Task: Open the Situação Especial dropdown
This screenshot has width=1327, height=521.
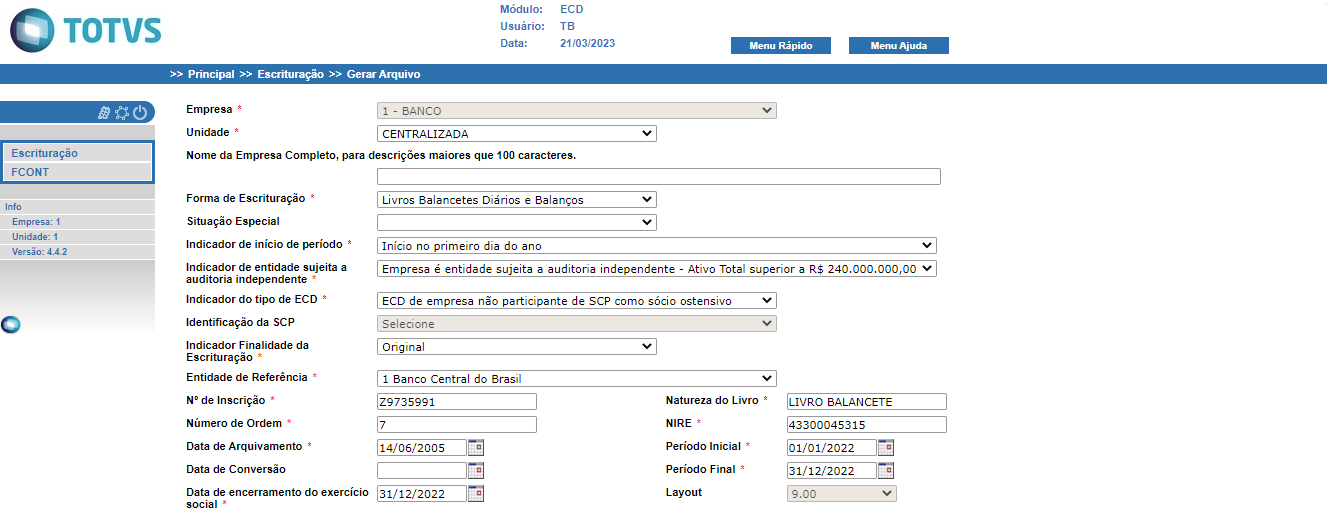Action: pos(517,222)
